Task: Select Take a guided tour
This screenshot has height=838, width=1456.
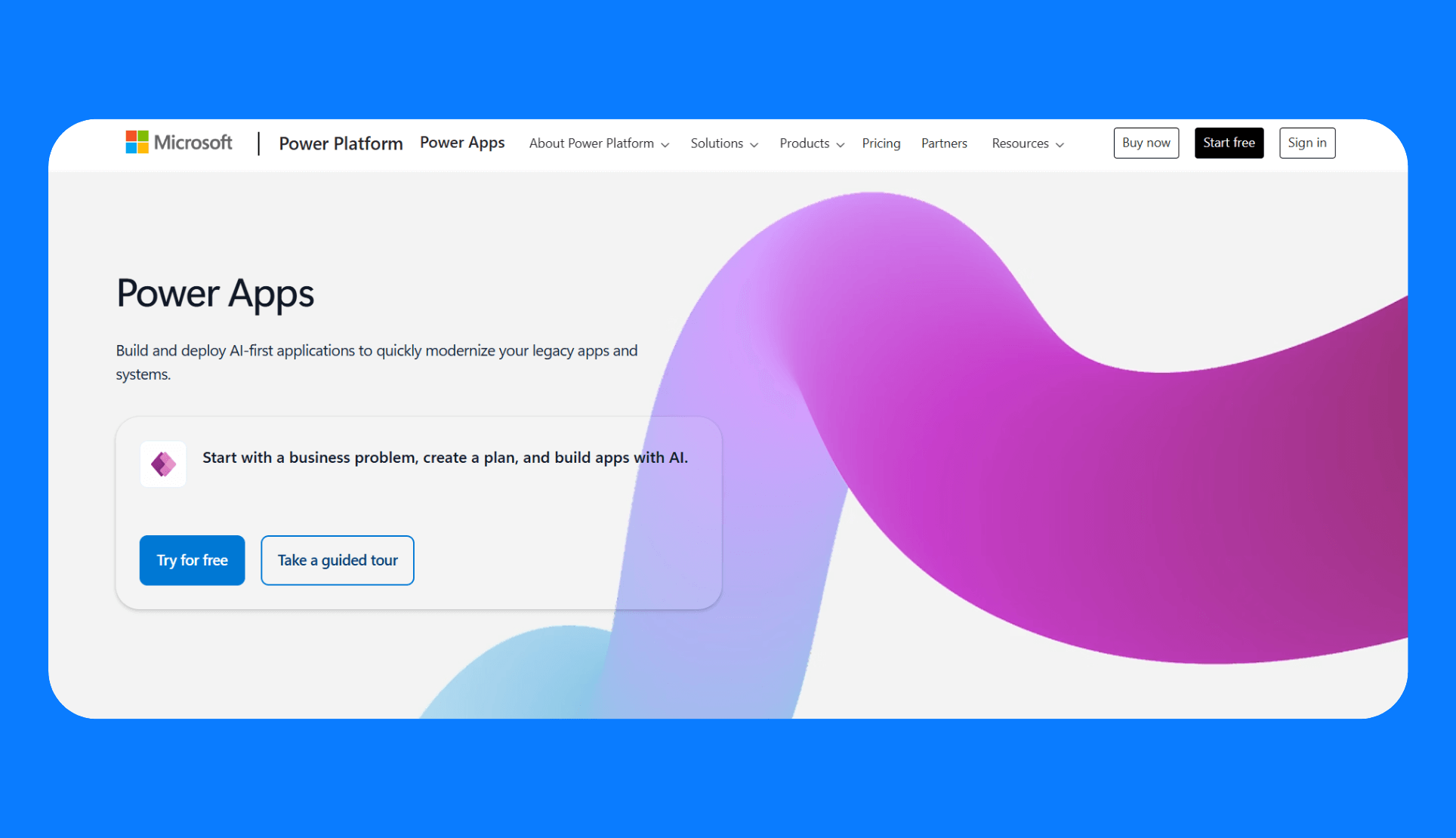Action: pos(338,560)
